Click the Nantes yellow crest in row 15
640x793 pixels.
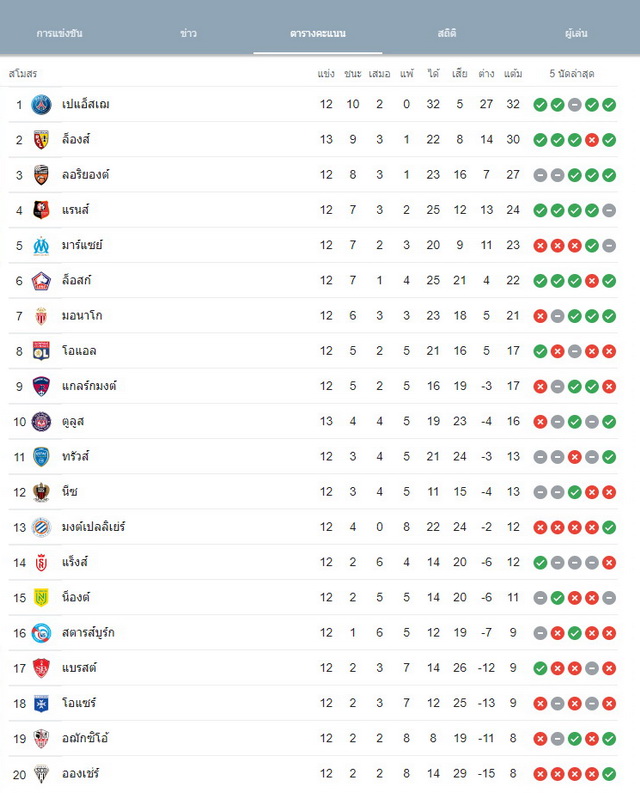click(41, 598)
